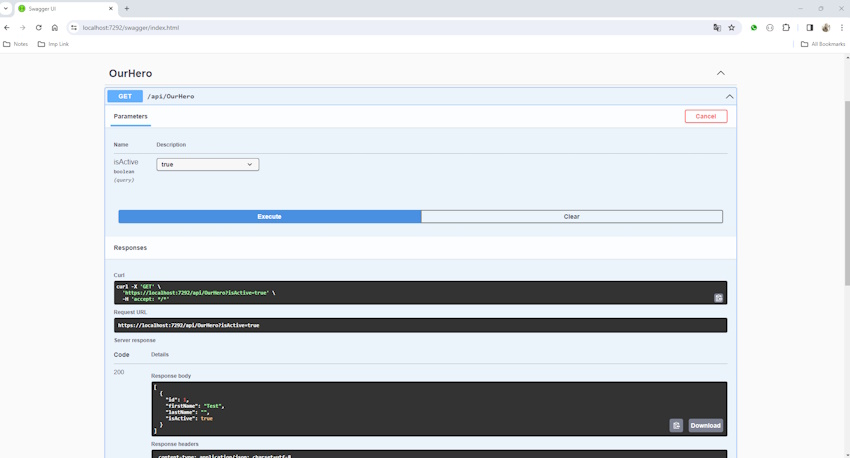The image size is (850, 458).
Task: Open the green extension icon
Action: click(754, 28)
